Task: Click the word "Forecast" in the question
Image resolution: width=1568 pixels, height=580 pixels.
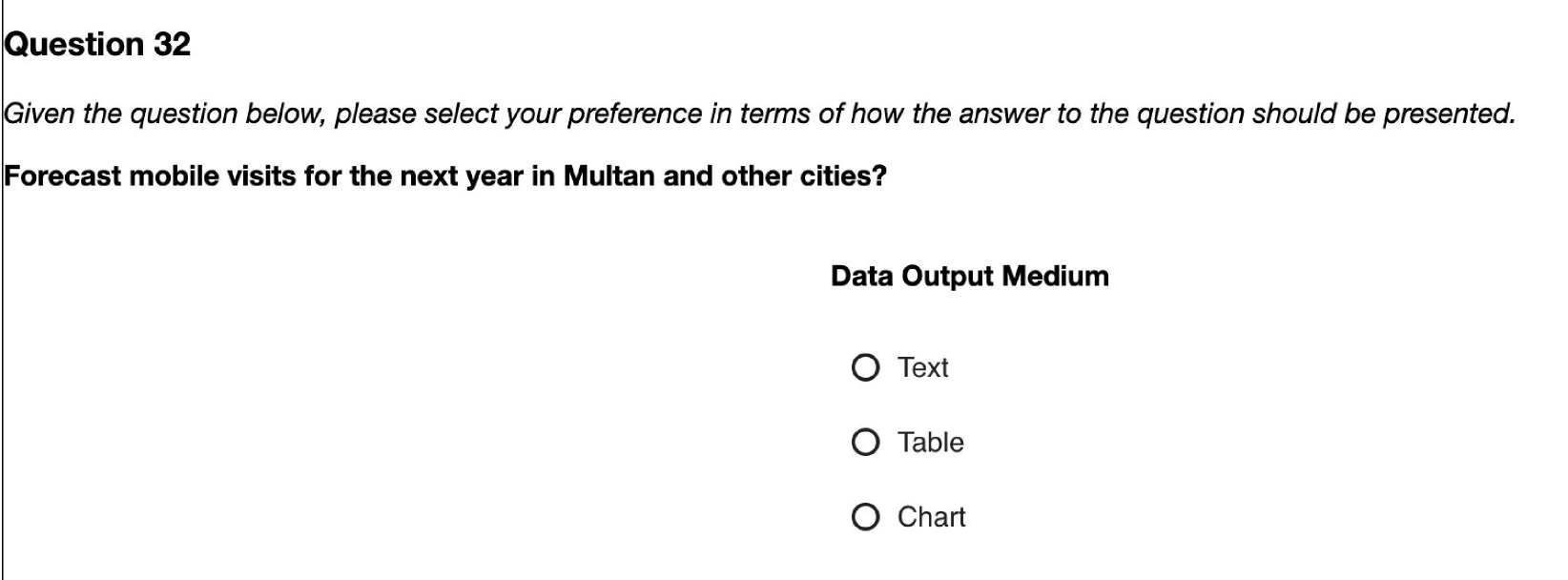Action: [x=62, y=176]
